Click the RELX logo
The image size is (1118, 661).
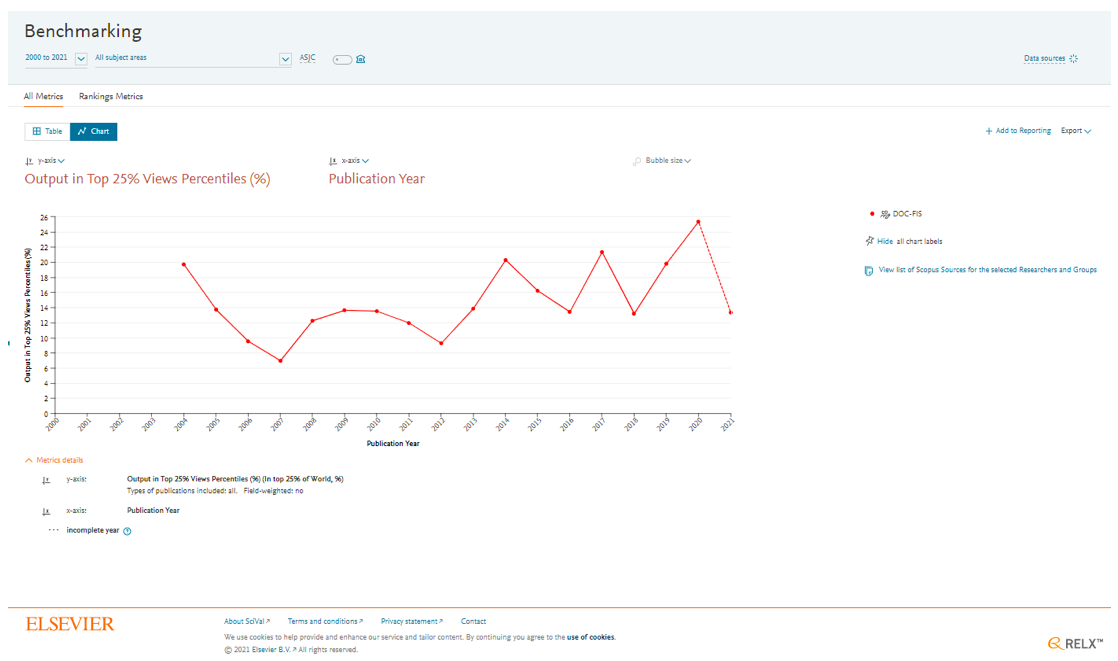[x=1075, y=643]
